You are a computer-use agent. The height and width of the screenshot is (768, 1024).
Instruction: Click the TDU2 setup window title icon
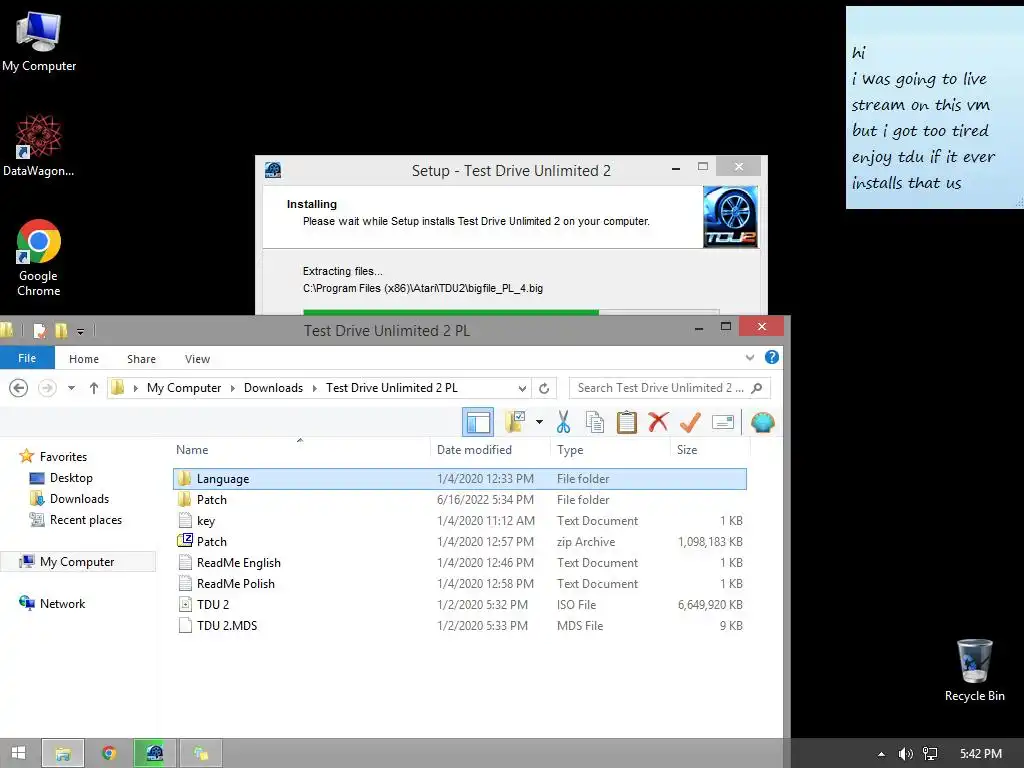coord(273,170)
